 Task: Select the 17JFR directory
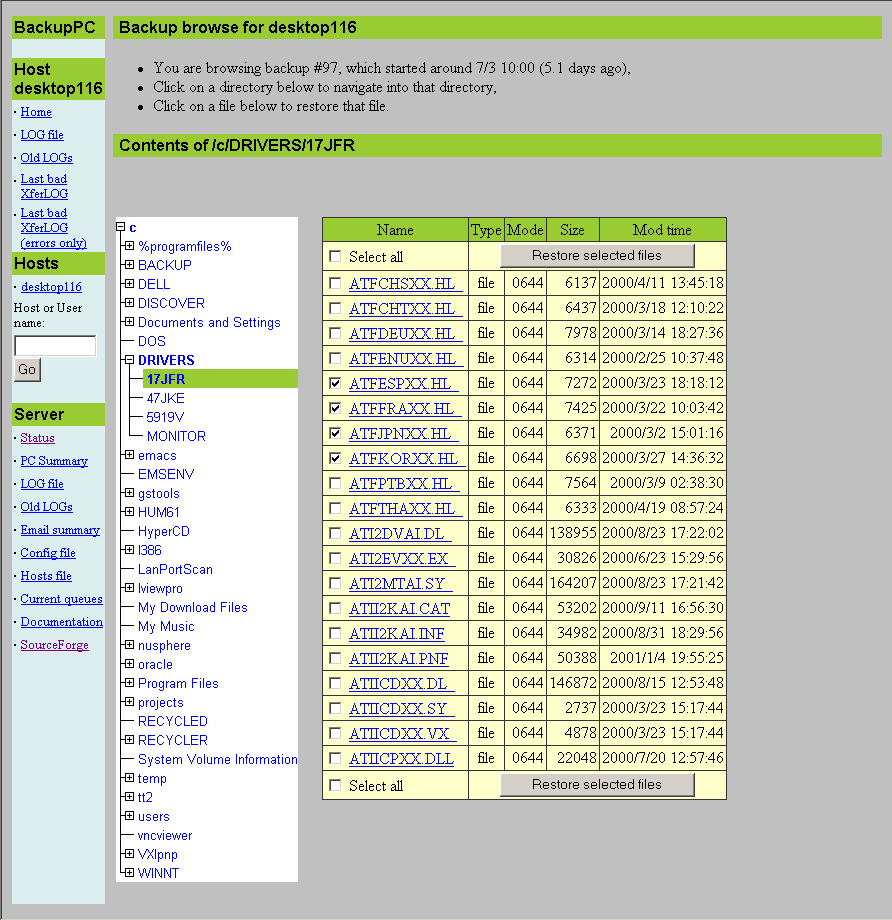click(166, 379)
